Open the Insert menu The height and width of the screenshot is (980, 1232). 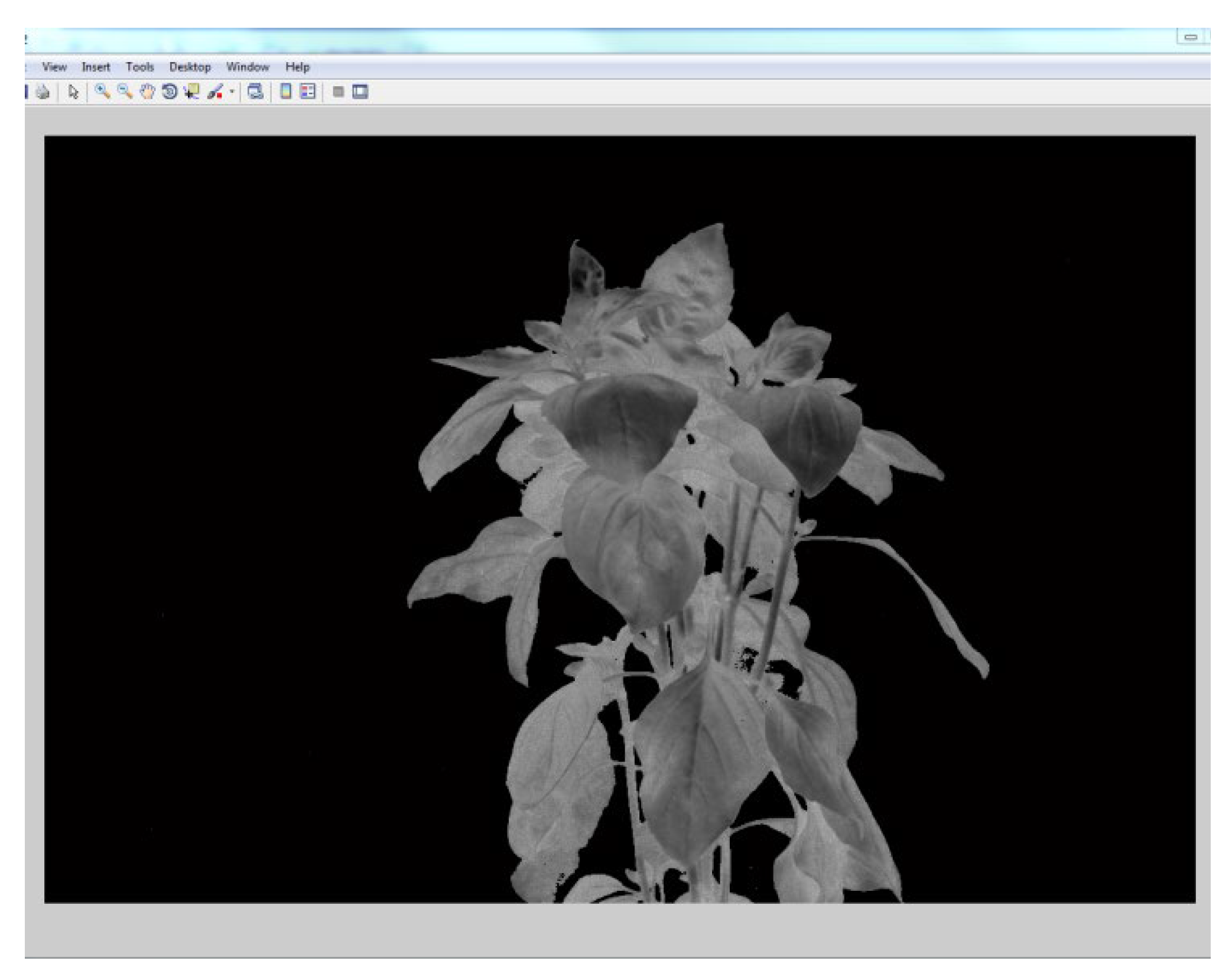[x=96, y=67]
